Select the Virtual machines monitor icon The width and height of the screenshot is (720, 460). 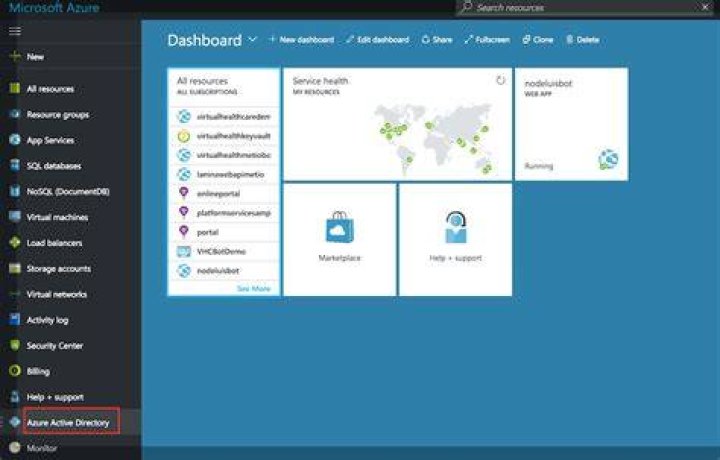click(15, 217)
